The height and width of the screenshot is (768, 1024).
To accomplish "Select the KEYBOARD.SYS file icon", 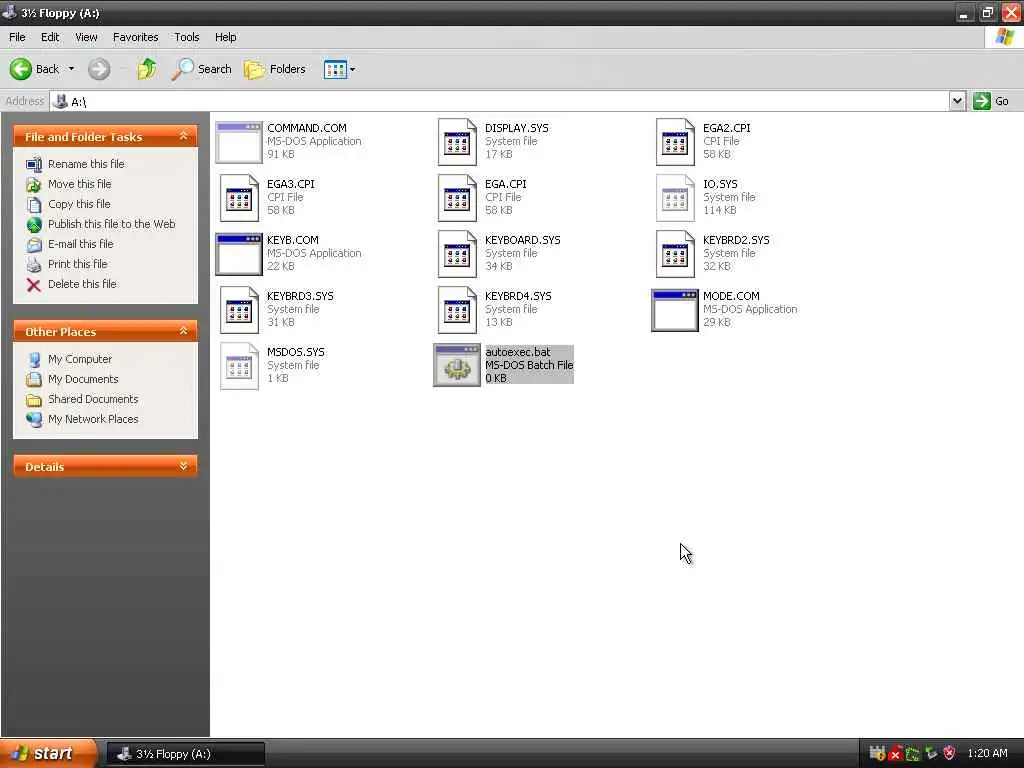I will point(457,254).
